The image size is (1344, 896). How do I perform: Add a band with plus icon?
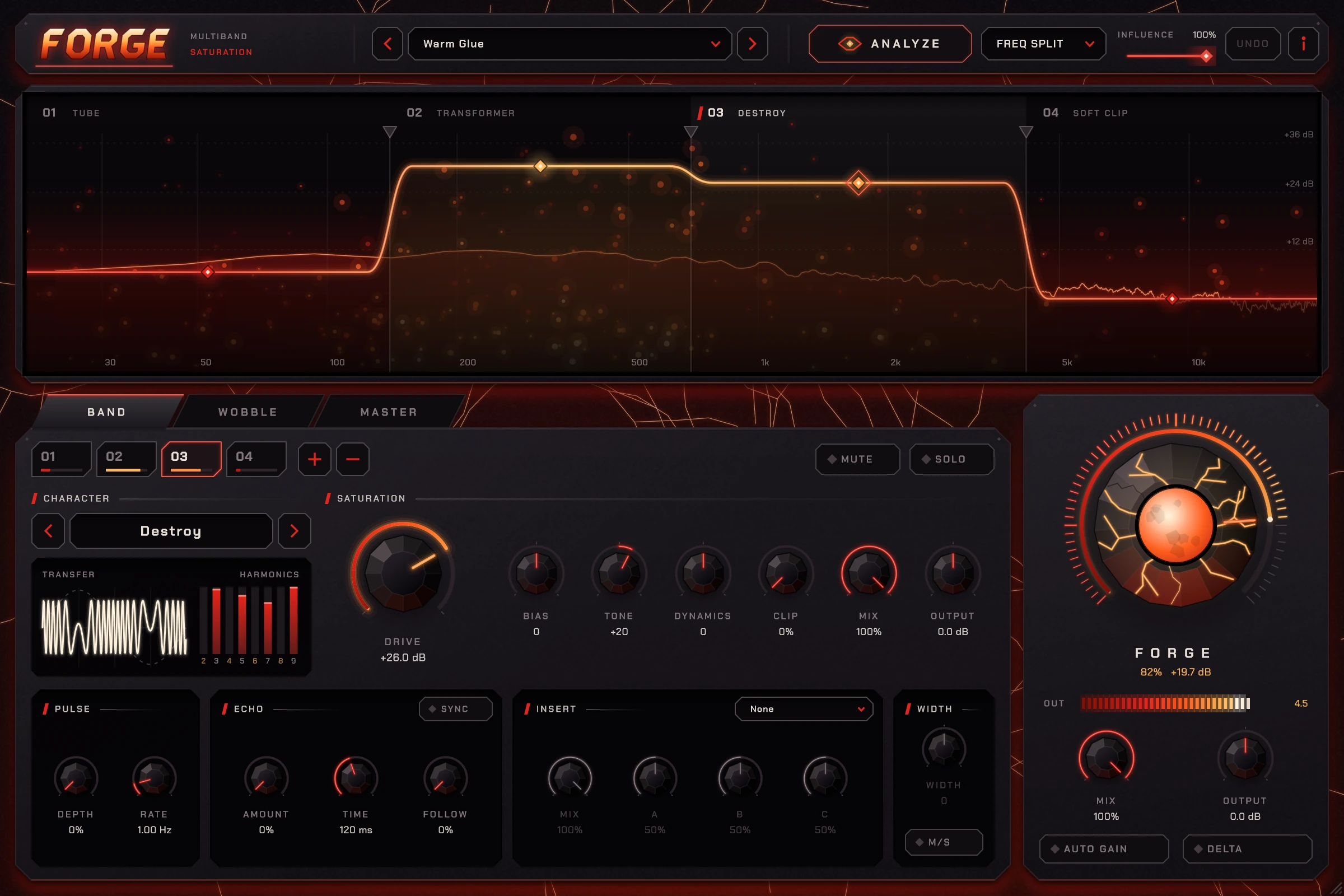coord(314,459)
